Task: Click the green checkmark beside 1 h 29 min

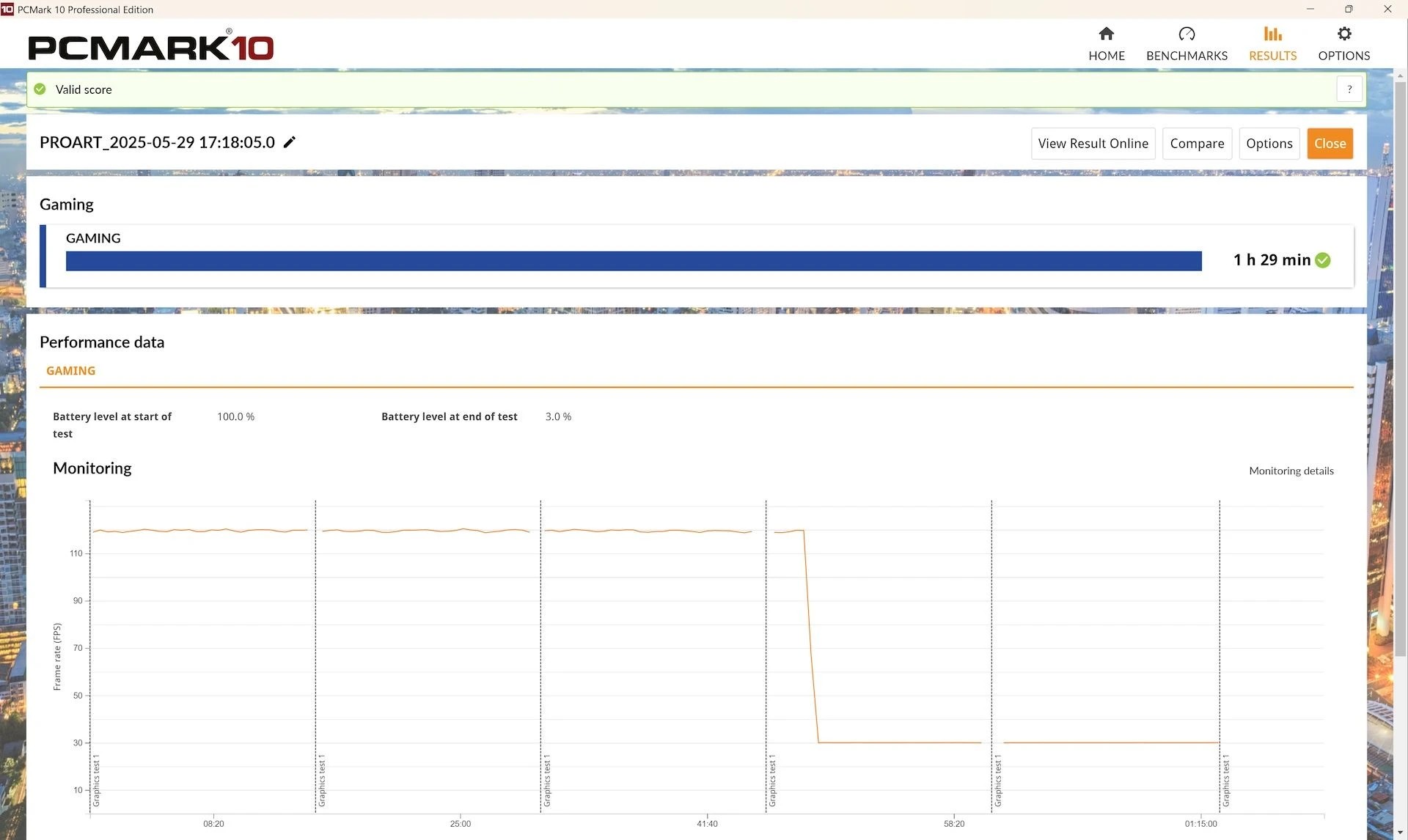Action: pos(1323,260)
